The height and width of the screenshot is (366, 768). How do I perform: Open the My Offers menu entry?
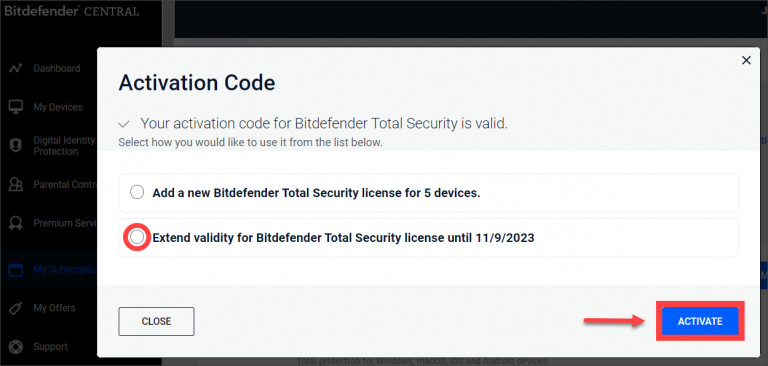point(54,308)
